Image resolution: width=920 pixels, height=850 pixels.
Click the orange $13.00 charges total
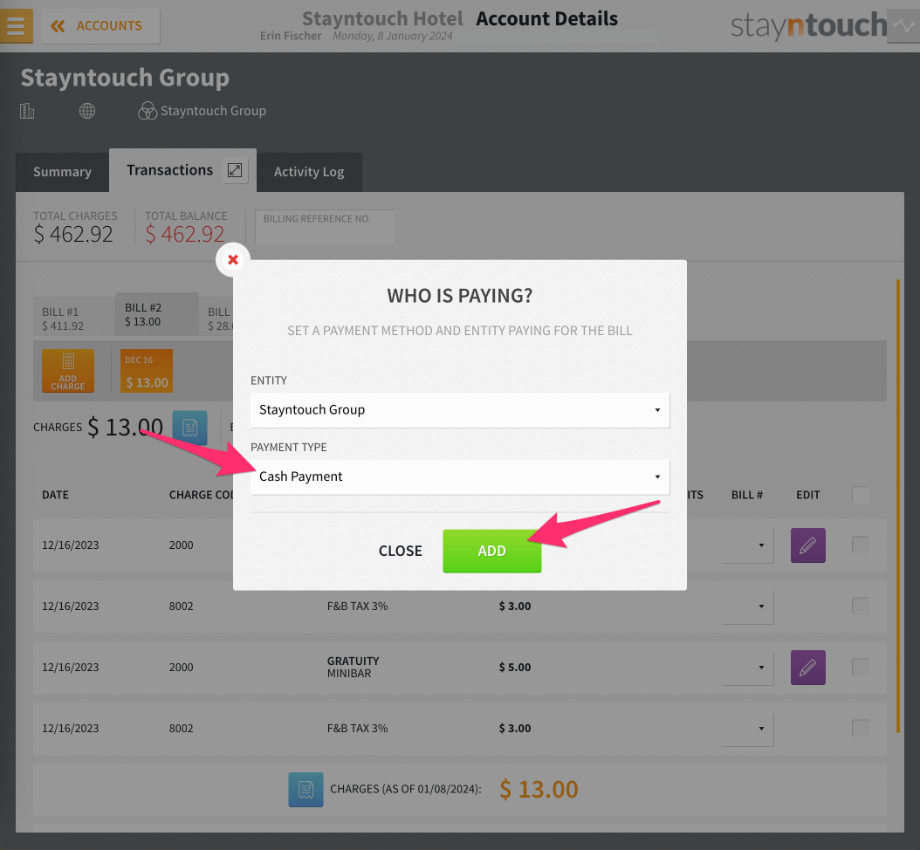[x=539, y=790]
